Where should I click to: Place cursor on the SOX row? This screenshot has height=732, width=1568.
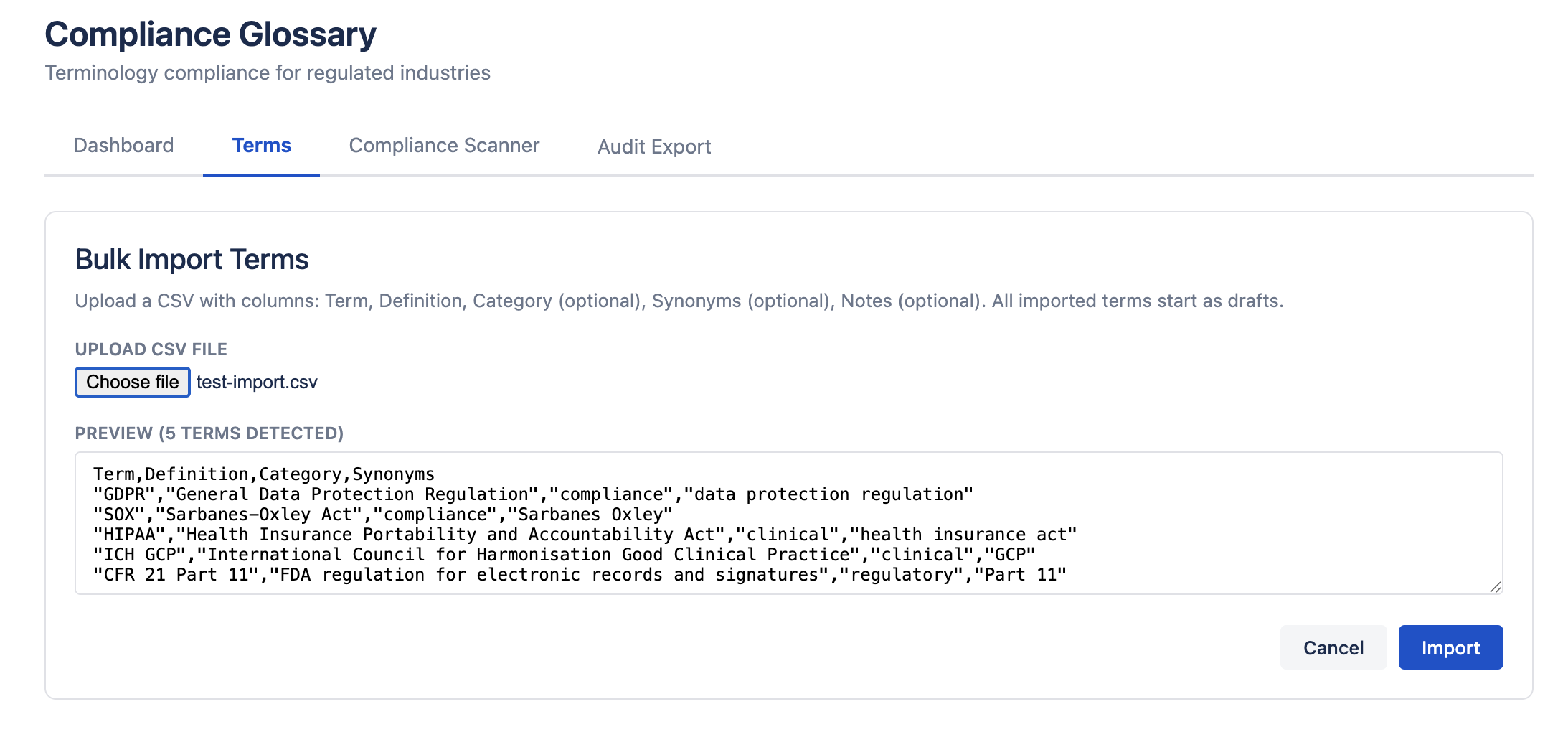coord(381,514)
